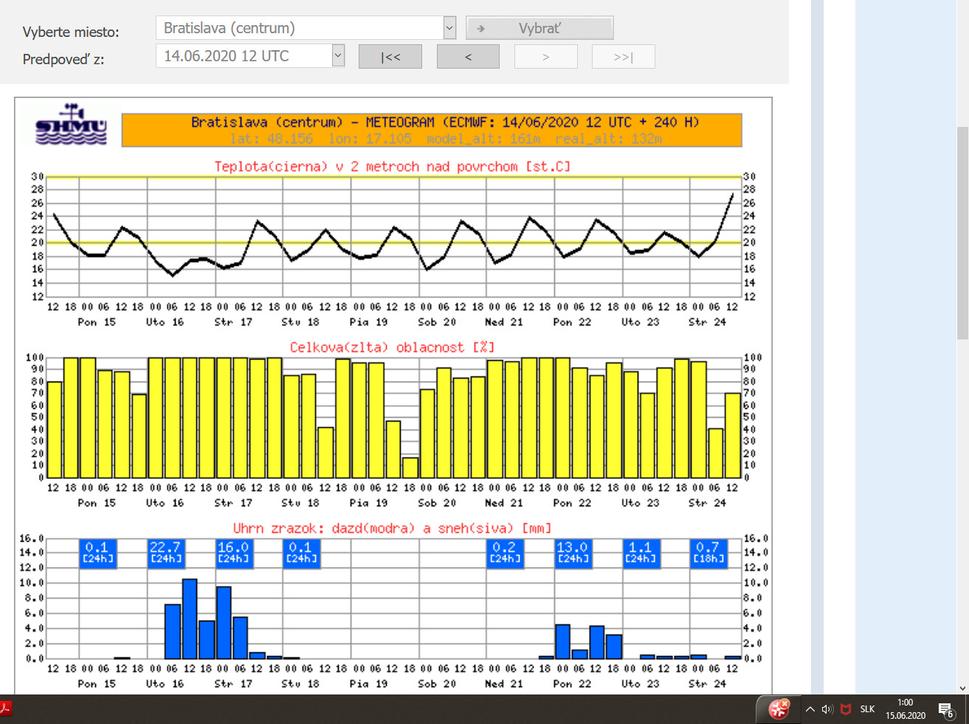Click the vertical page scrollbar thumb
Viewport: 969px width, 724px height.
tap(962, 232)
